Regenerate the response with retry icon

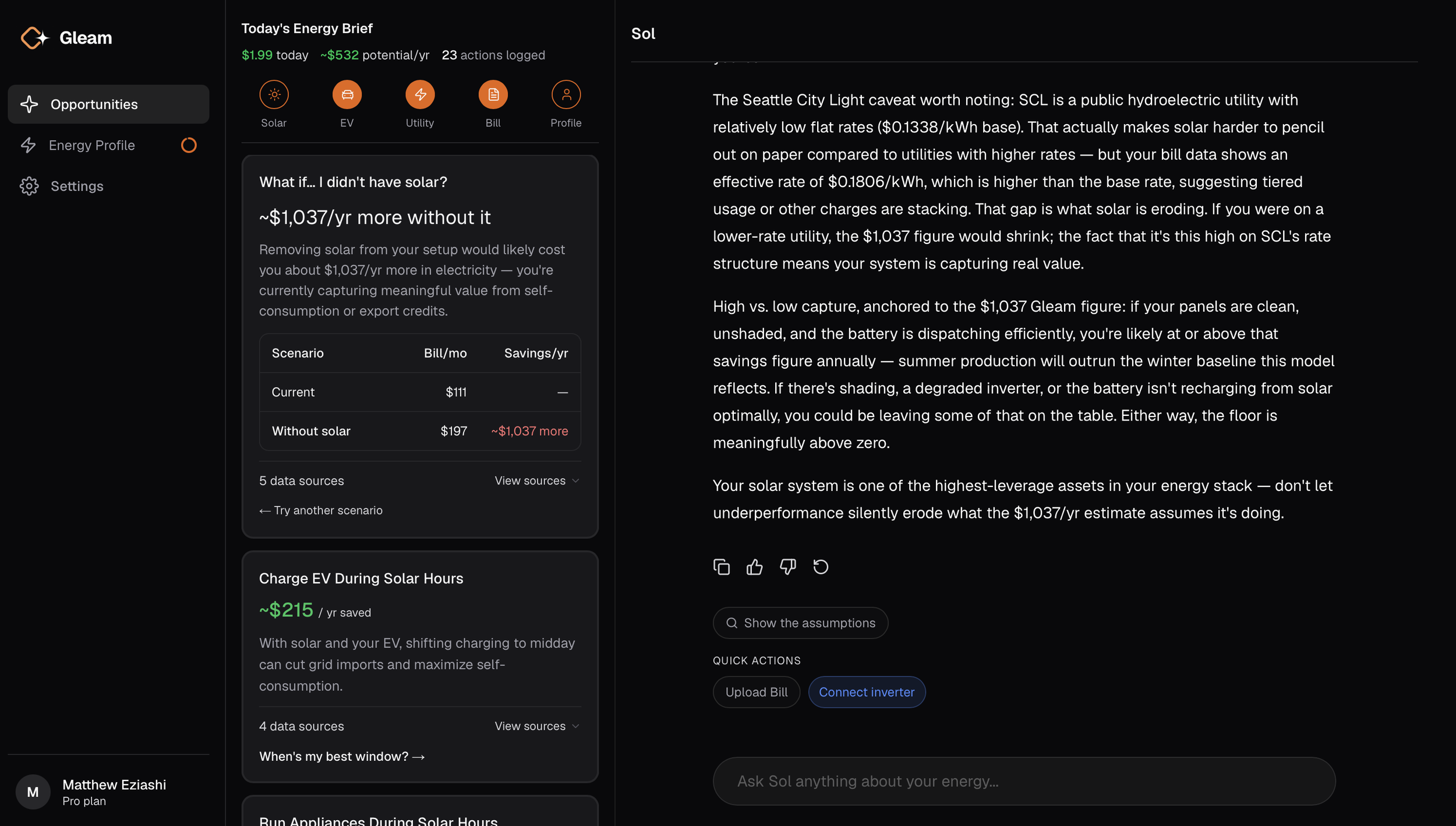[x=821, y=567]
